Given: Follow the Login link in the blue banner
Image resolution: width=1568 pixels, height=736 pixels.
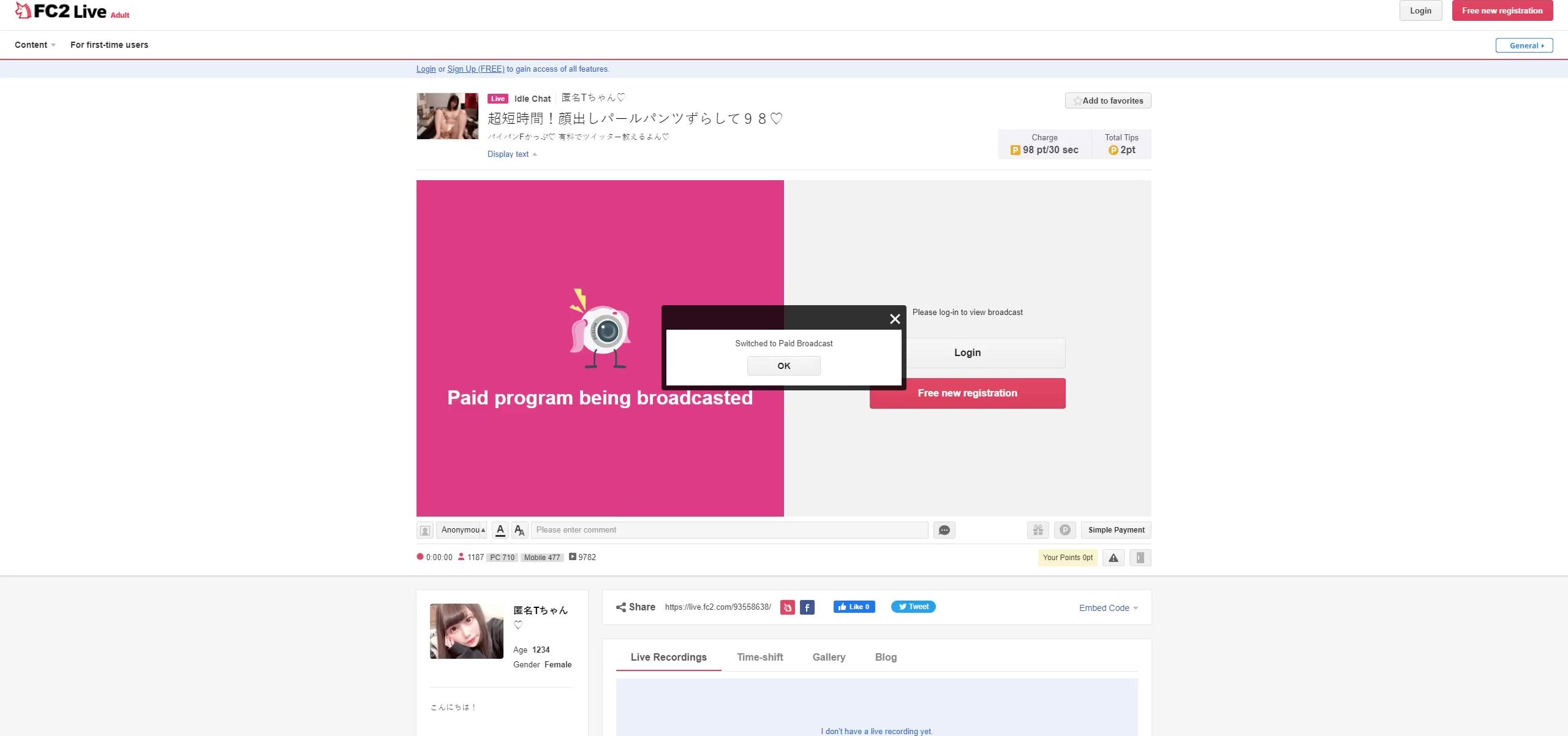Looking at the screenshot, I should pyautogui.click(x=426, y=69).
